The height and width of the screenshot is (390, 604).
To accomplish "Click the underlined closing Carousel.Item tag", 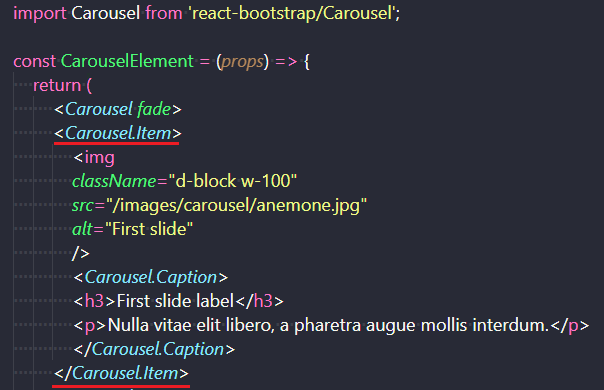I will click(121, 373).
